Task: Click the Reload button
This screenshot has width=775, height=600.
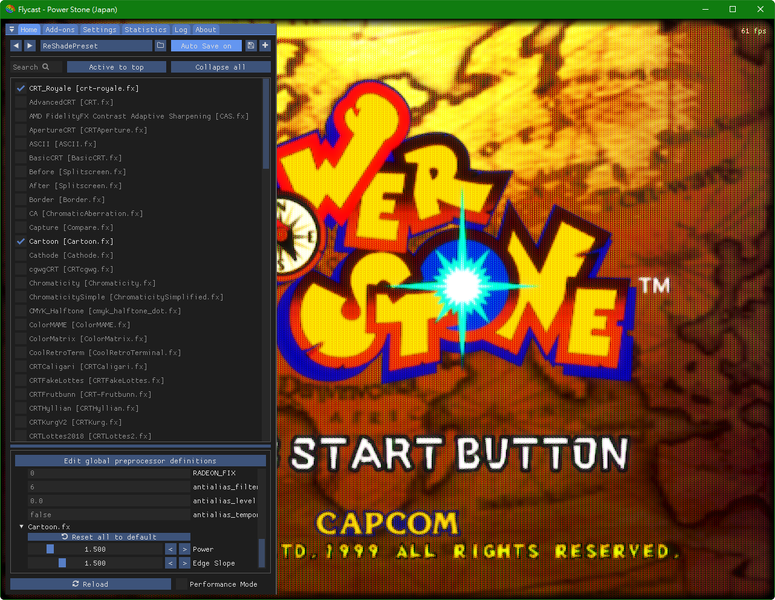Action: (x=90, y=584)
